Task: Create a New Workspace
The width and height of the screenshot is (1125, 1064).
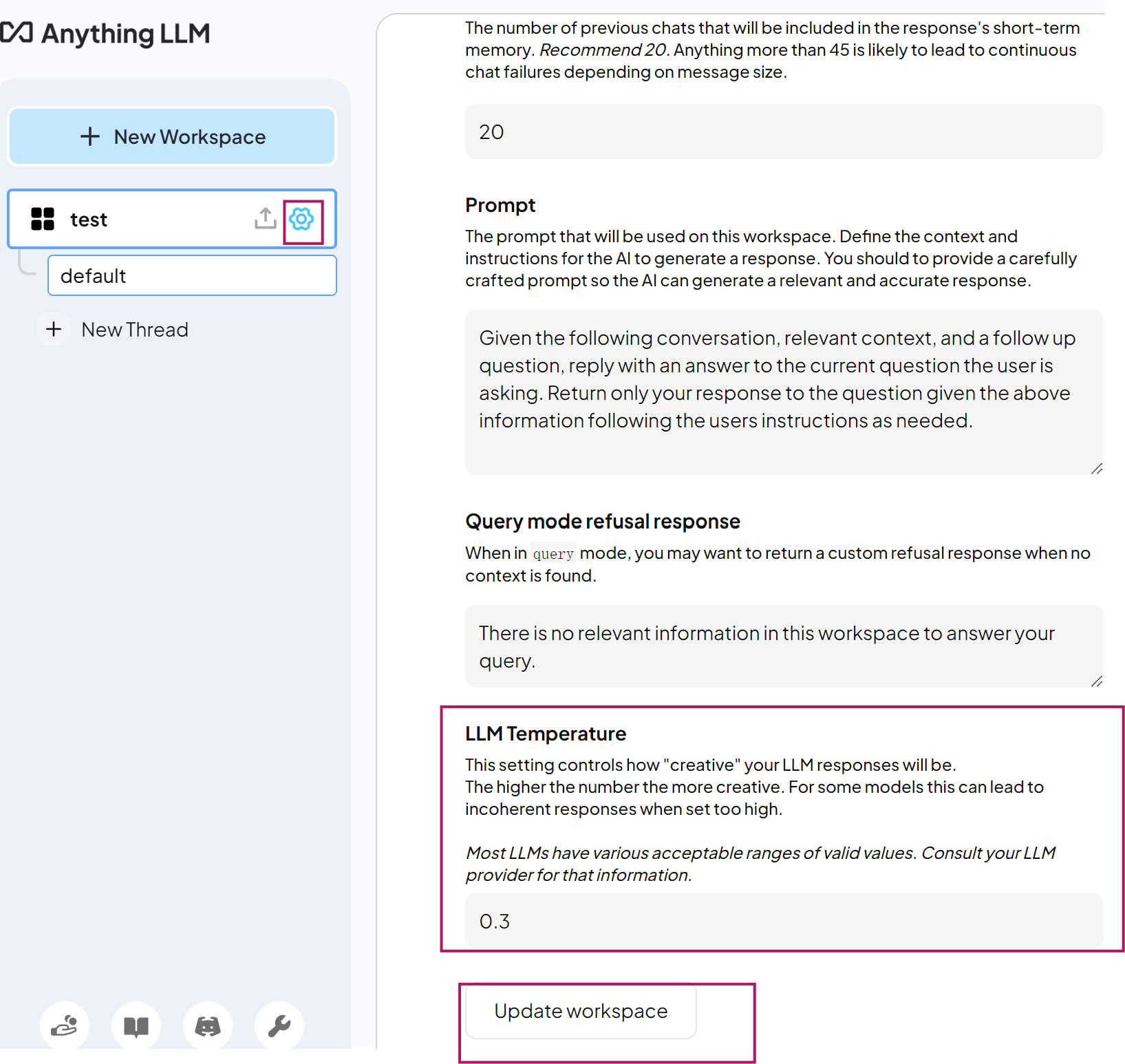Action: tap(172, 136)
